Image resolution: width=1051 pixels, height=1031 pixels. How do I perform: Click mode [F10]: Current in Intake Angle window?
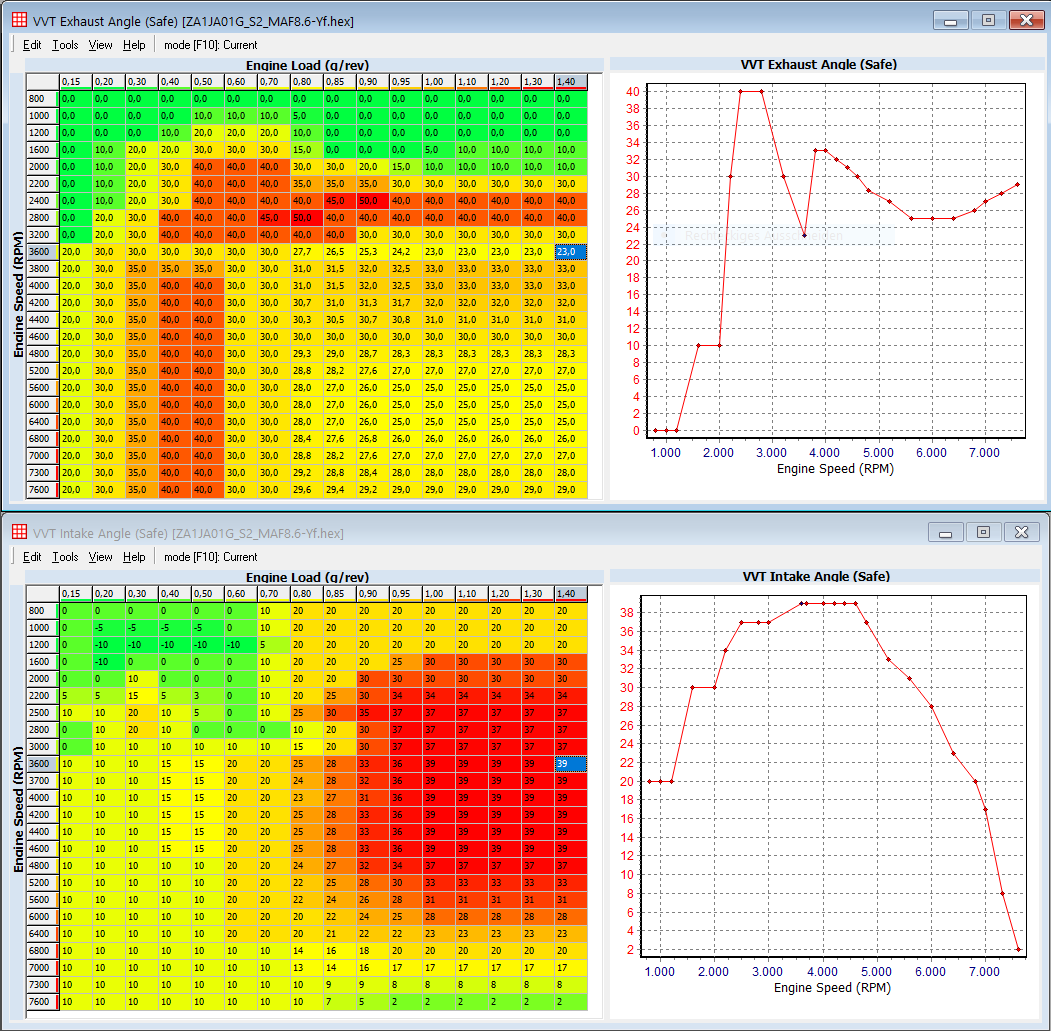coord(210,557)
